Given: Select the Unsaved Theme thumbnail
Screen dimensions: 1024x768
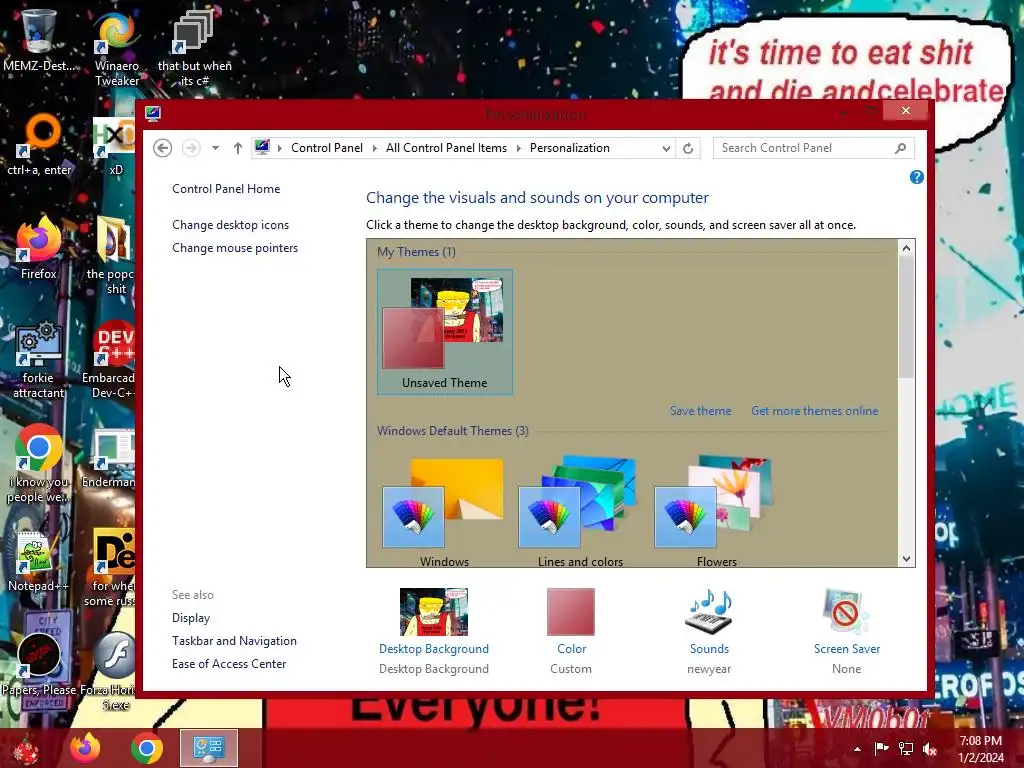Looking at the screenshot, I should [x=445, y=332].
